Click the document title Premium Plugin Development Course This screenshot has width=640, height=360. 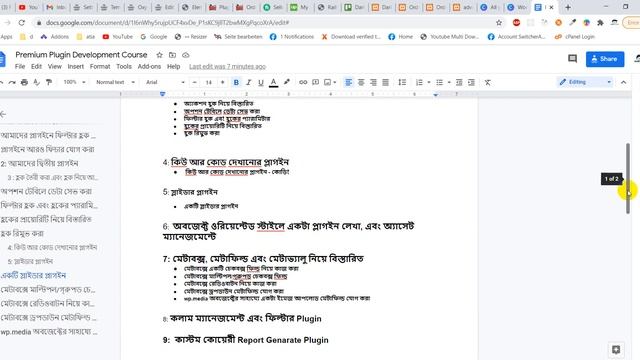[x=81, y=55]
